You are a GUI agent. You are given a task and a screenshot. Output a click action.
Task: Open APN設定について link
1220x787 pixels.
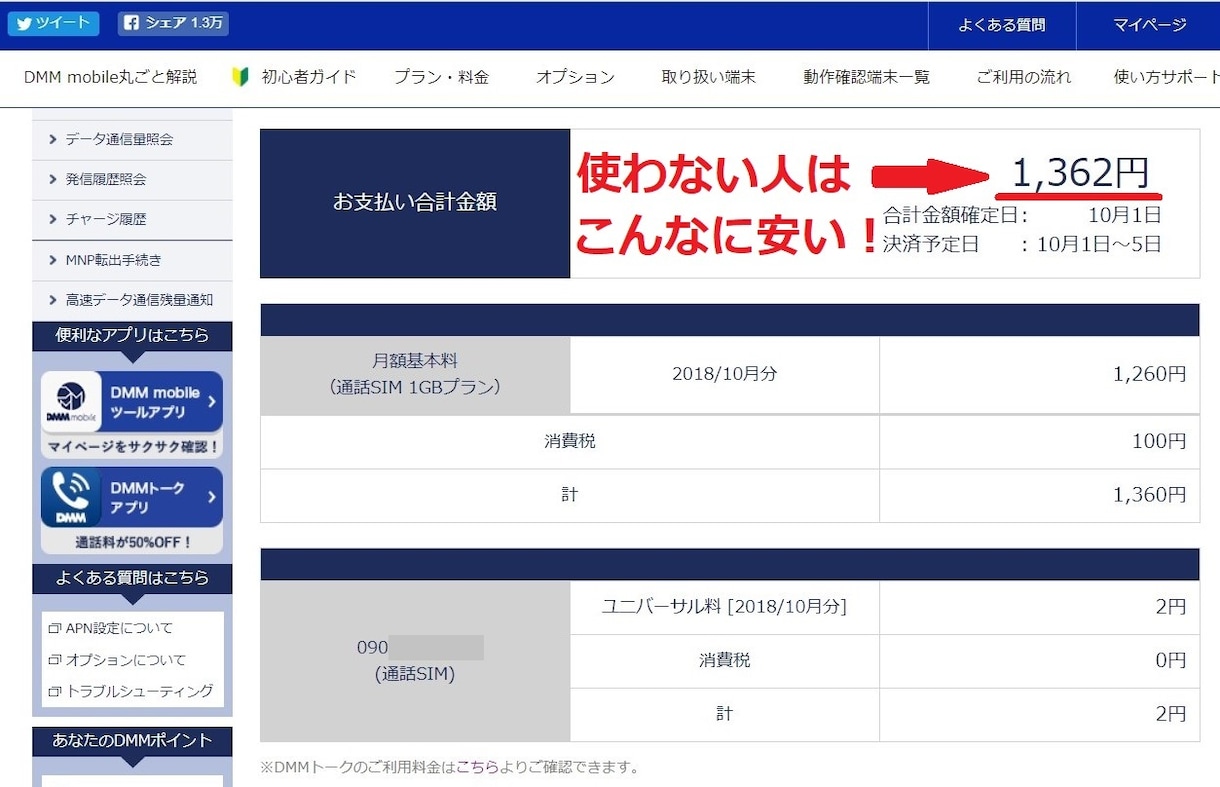119,628
